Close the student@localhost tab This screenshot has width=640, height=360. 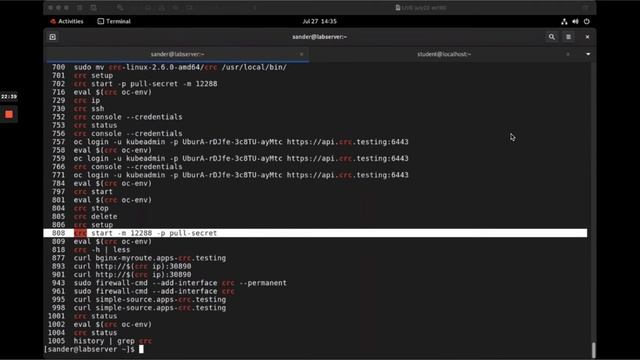[568, 54]
